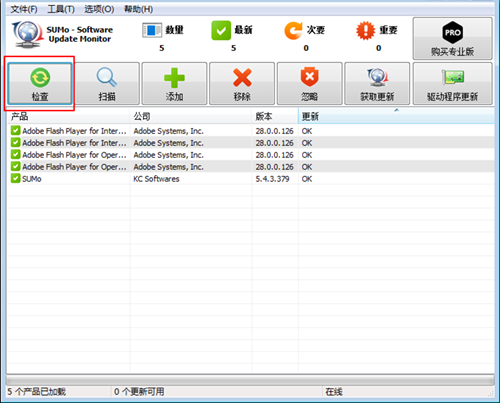Click the 购买专业版 PRO button
The height and width of the screenshot is (403, 500).
click(452, 39)
